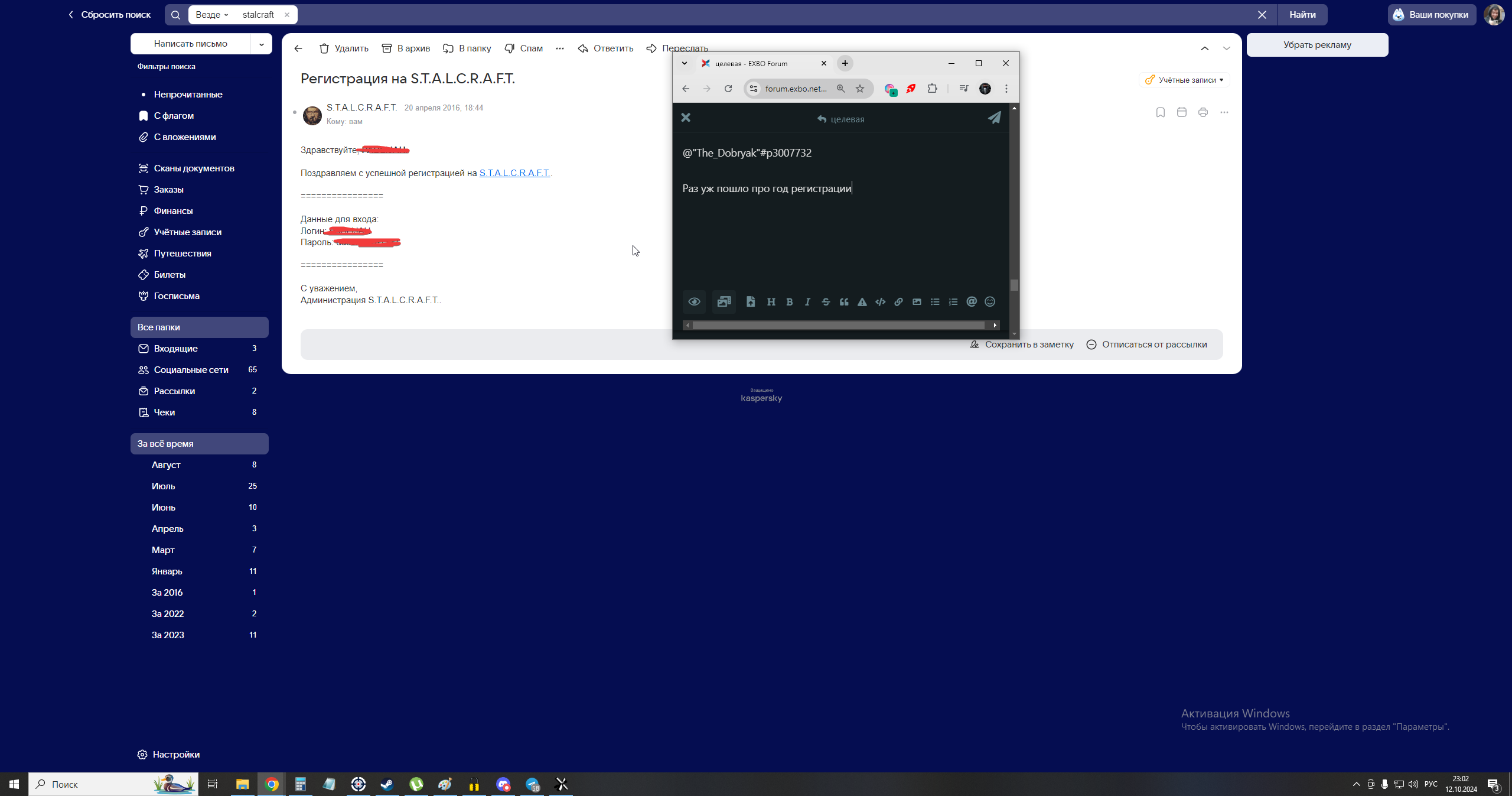This screenshot has height=796, width=1512.
Task: Move email to archive with В архив
Action: point(406,48)
